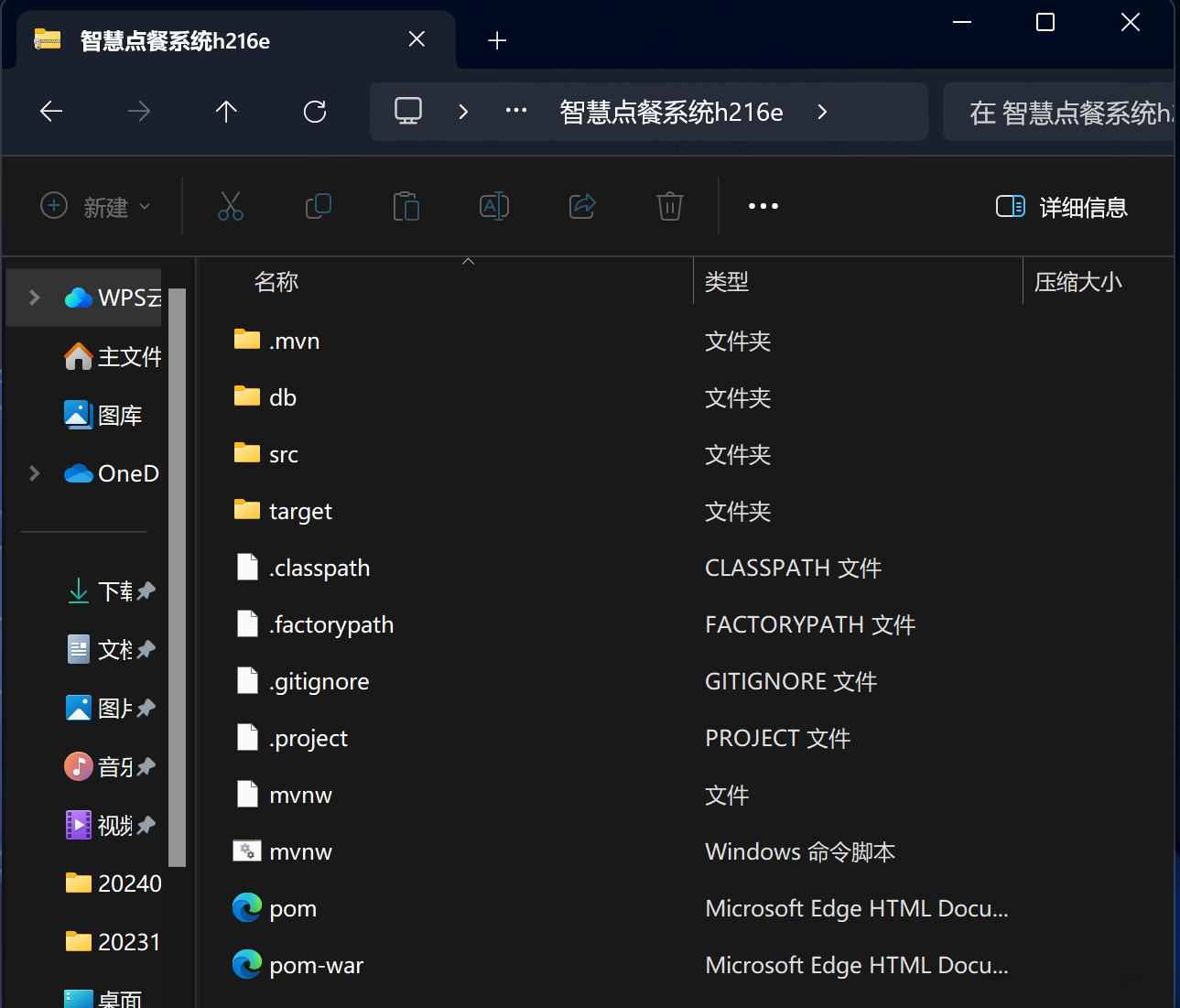1180x1008 pixels.
Task: Select the .factorypath file name
Action: (x=331, y=624)
